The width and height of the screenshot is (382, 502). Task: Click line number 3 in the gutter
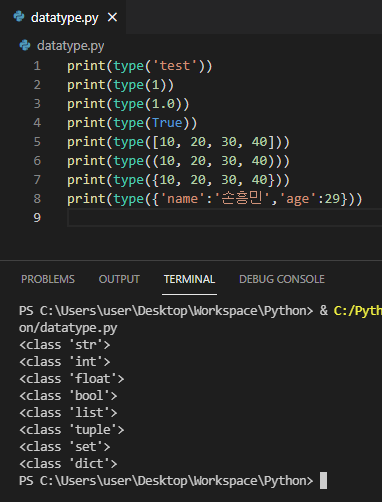pyautogui.click(x=37, y=104)
